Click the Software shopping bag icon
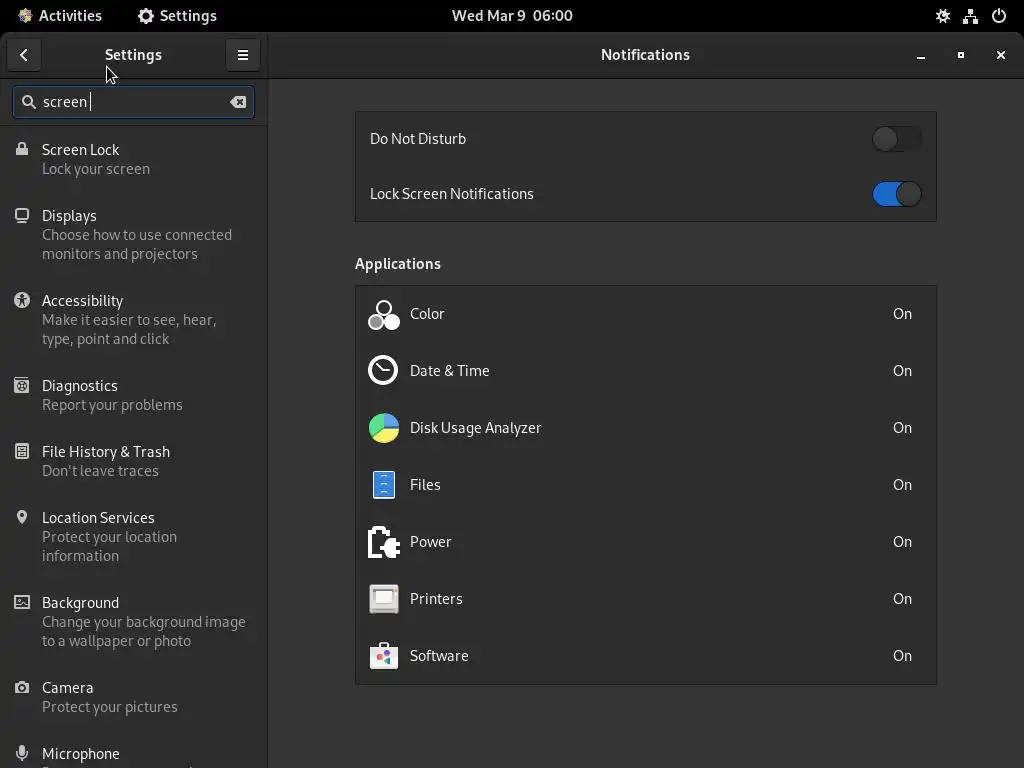Screen dimensions: 1024x768 [x=383, y=656]
